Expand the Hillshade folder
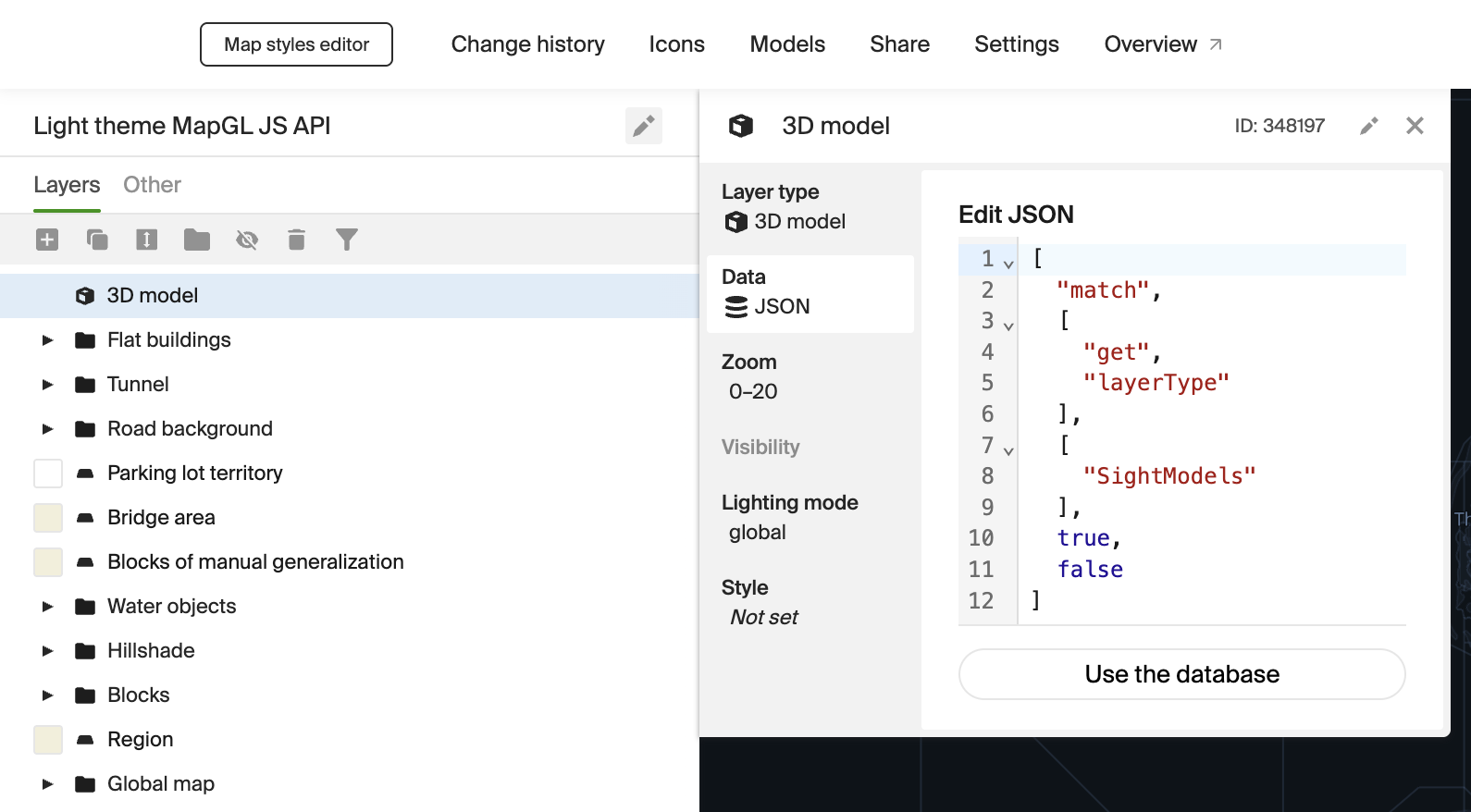The image size is (1471, 812). point(47,651)
